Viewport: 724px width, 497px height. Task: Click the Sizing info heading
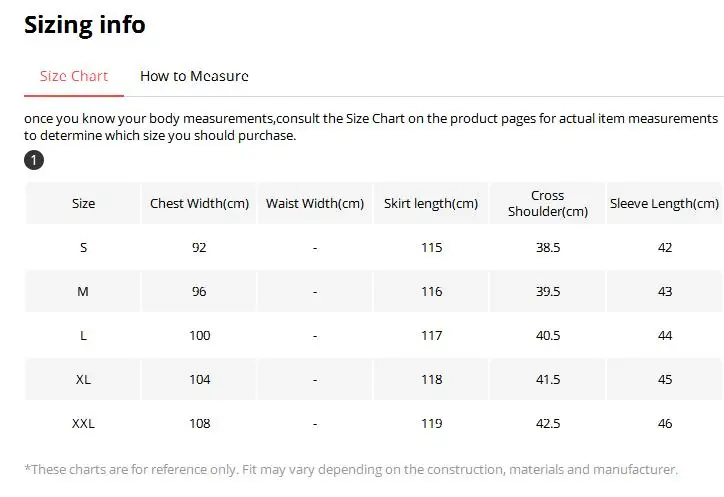pyautogui.click(x=85, y=24)
